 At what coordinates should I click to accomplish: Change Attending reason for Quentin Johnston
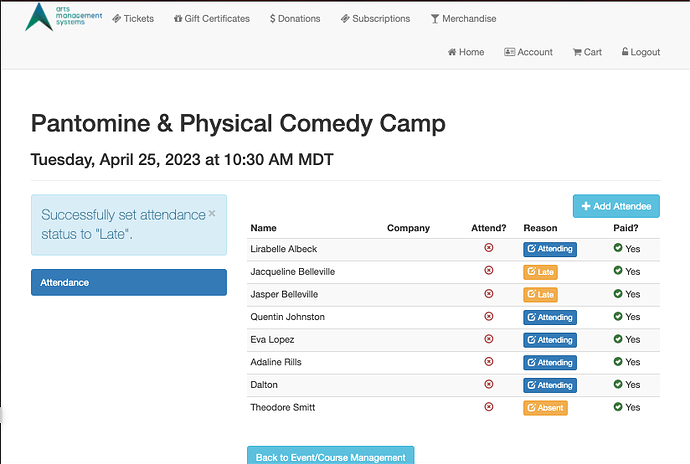click(x=550, y=317)
